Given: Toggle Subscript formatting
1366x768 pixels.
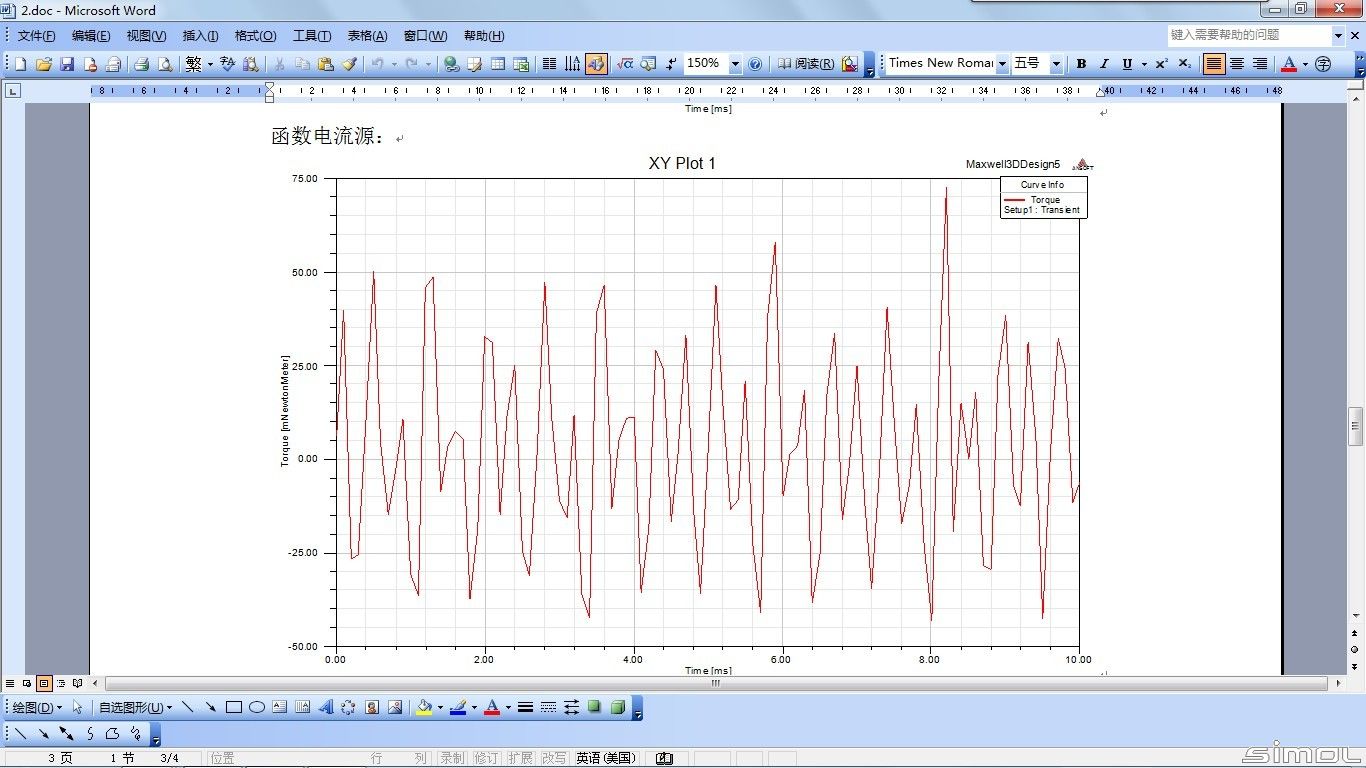Looking at the screenshot, I should click(x=1184, y=64).
